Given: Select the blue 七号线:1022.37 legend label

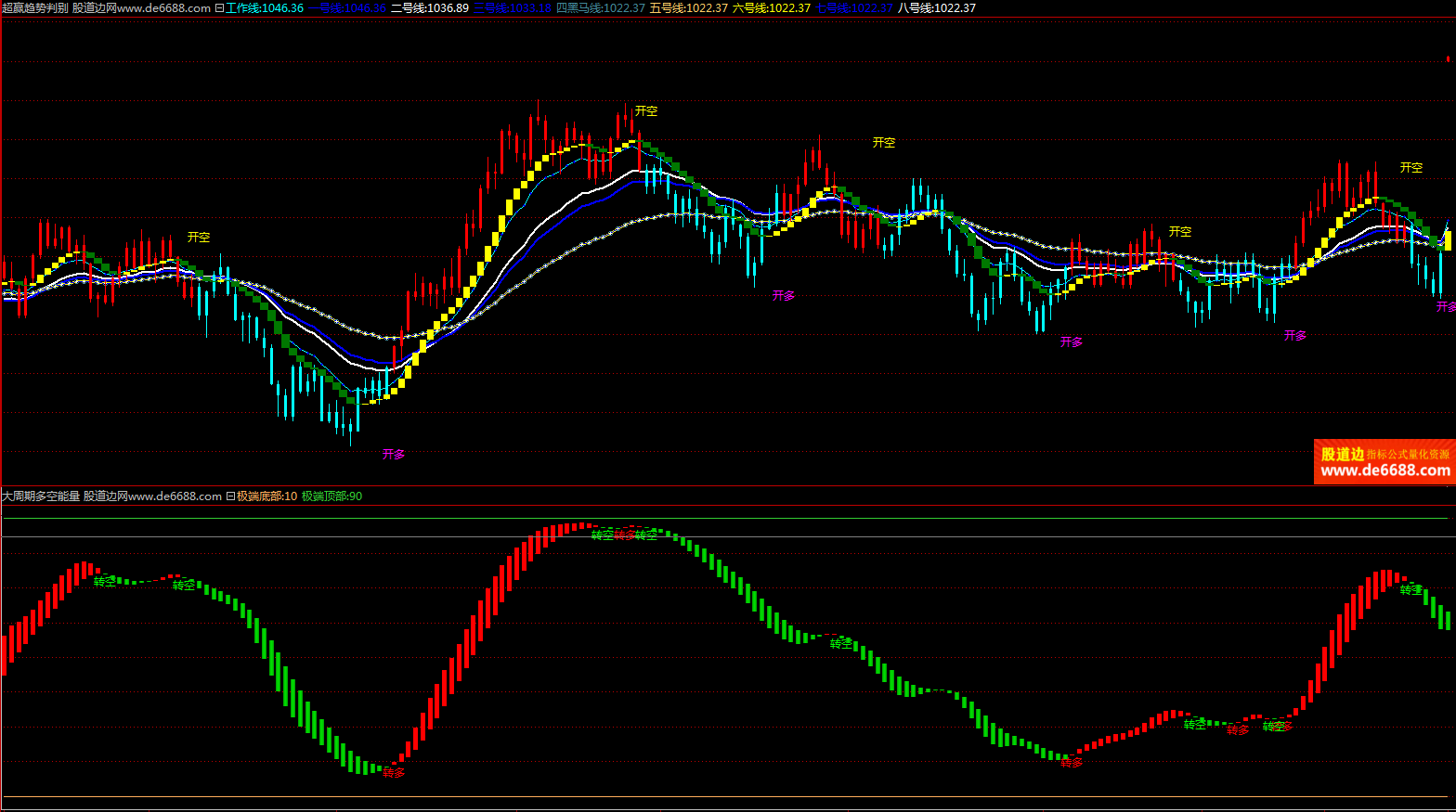Looking at the screenshot, I should pyautogui.click(x=854, y=8).
